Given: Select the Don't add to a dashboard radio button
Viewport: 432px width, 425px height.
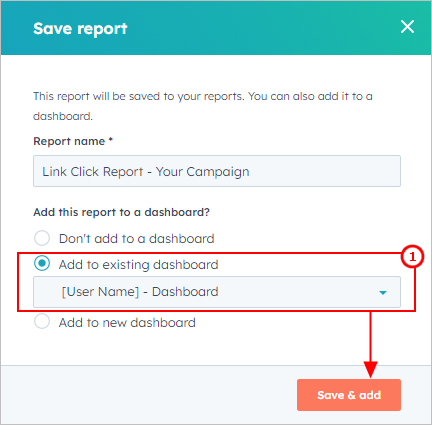Looking at the screenshot, I should click(42, 238).
